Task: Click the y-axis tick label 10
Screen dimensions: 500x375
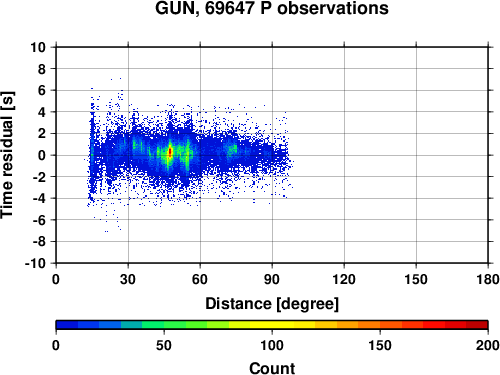Action: click(x=38, y=47)
